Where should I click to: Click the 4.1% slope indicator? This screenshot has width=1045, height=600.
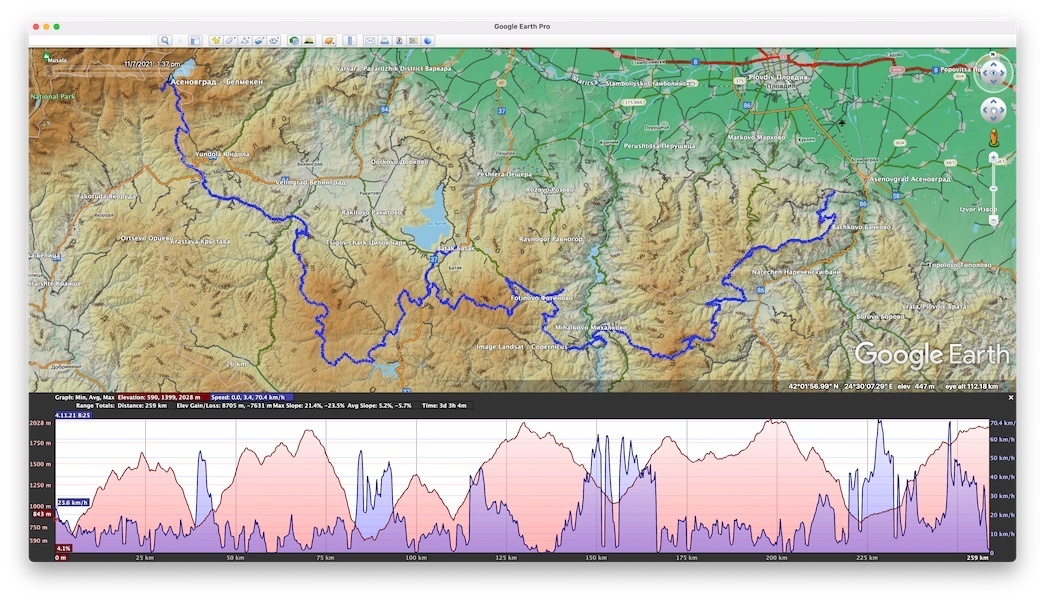[x=63, y=549]
